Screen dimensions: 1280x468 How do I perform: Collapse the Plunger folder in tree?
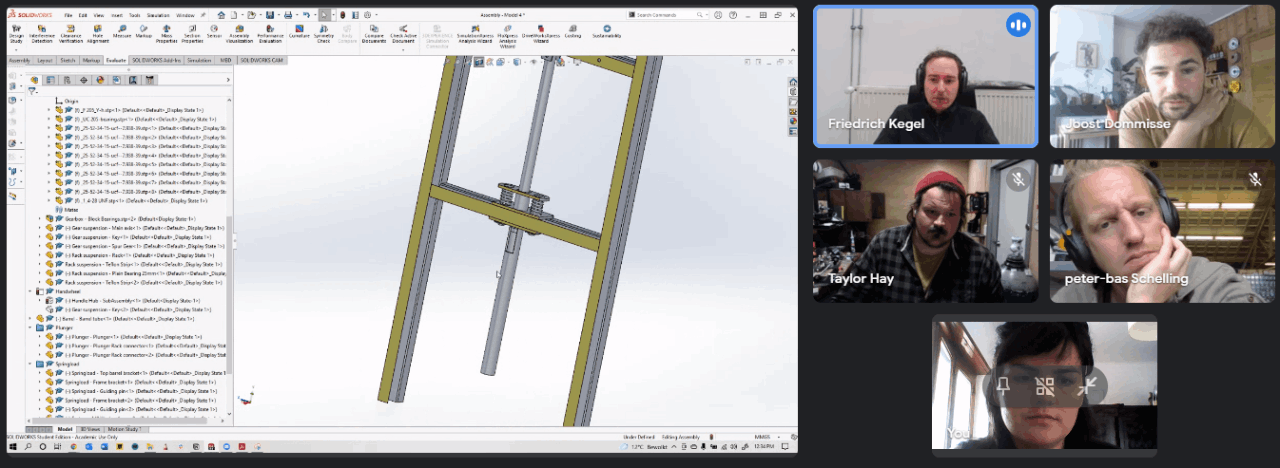coord(31,327)
